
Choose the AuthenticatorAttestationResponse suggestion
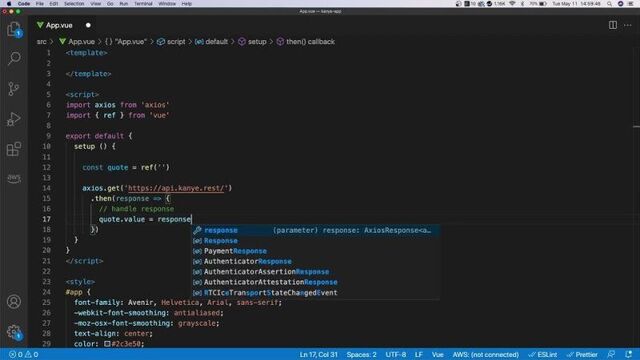[316, 282]
